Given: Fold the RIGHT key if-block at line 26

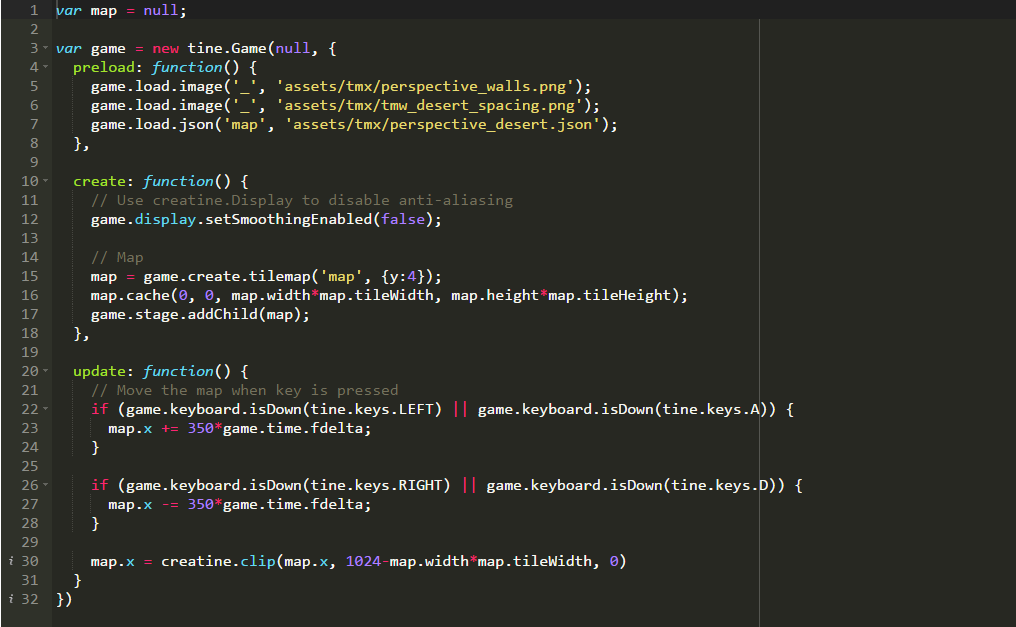Looking at the screenshot, I should (x=46, y=485).
